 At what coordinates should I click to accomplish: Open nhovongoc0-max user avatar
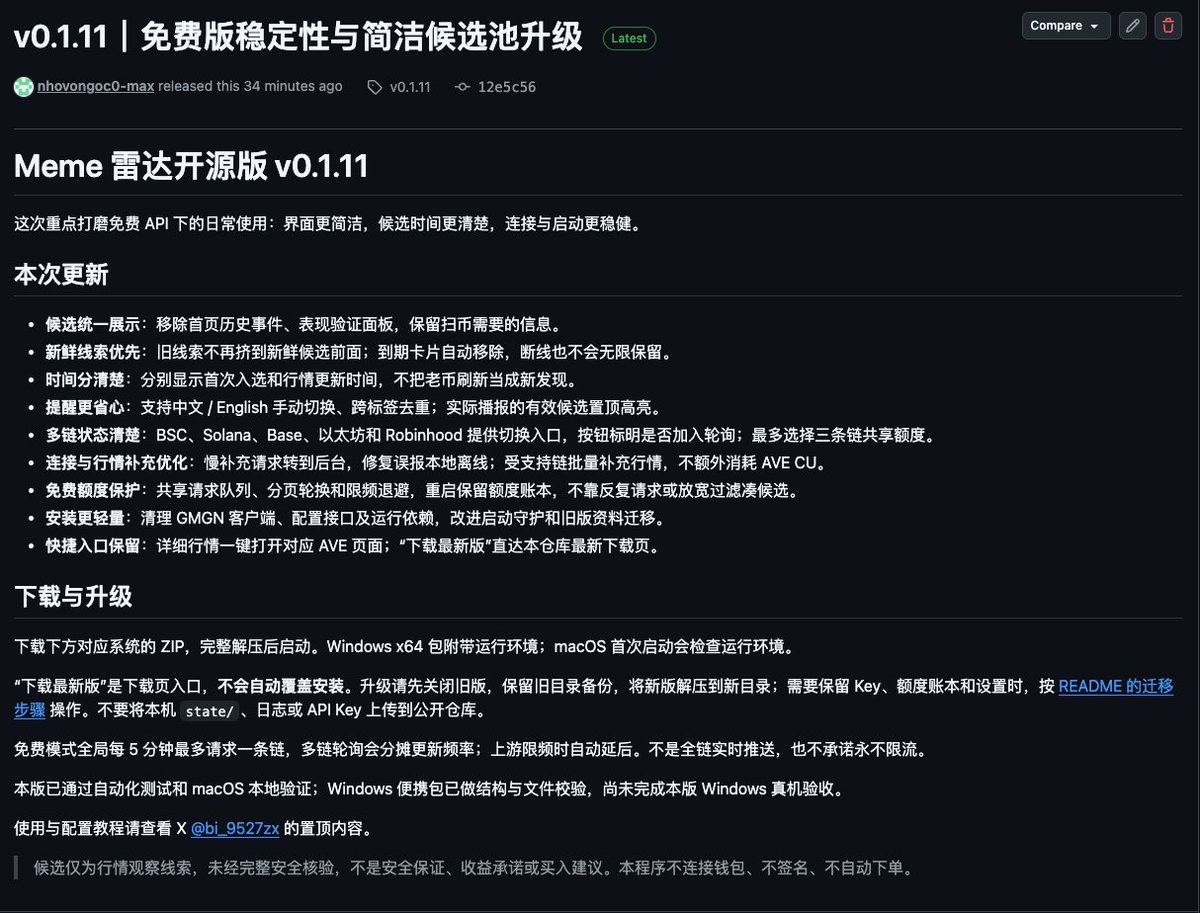click(x=23, y=87)
